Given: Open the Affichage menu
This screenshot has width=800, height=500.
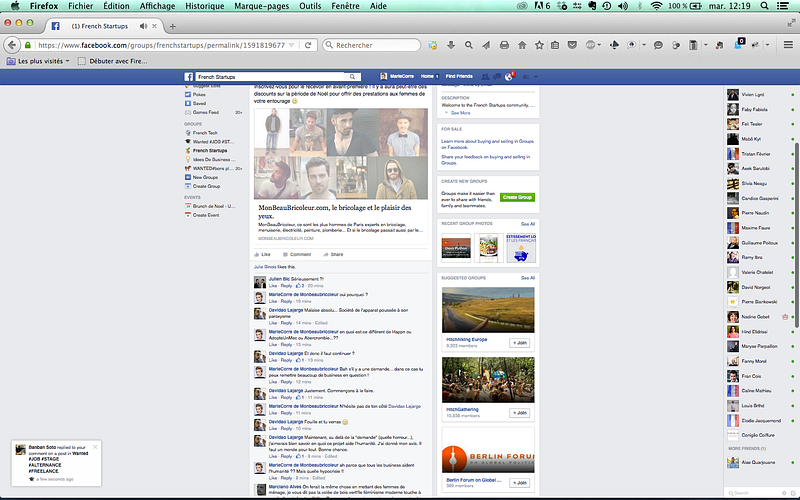Looking at the screenshot, I should coord(157,6).
